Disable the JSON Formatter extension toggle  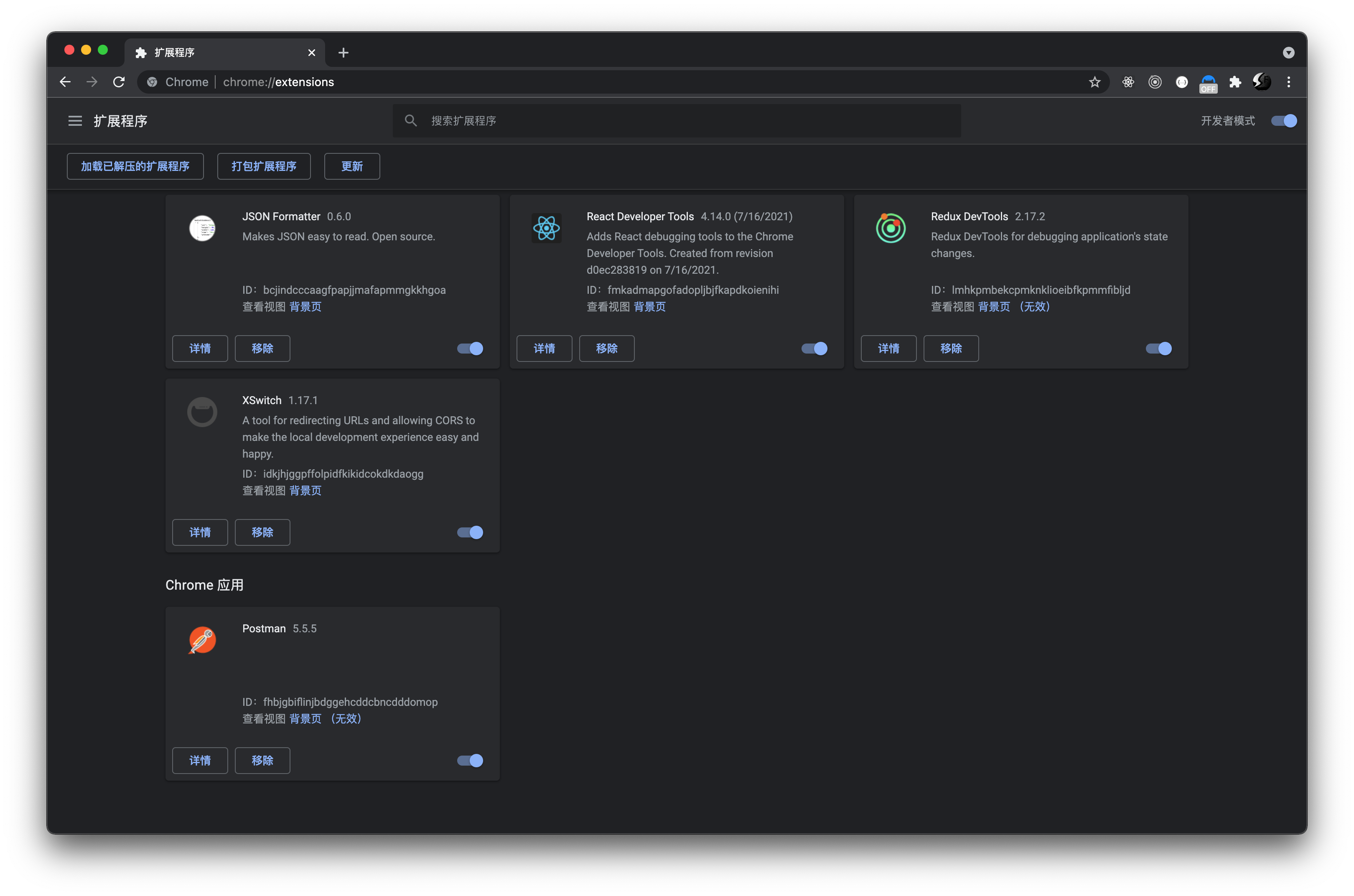point(470,349)
